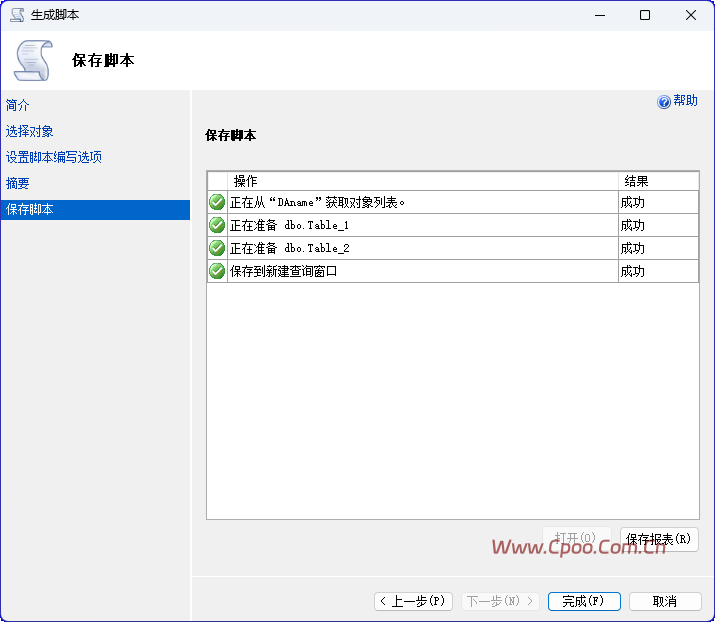Open 设置脚本编写选项 page
The height and width of the screenshot is (622, 715).
point(53,157)
